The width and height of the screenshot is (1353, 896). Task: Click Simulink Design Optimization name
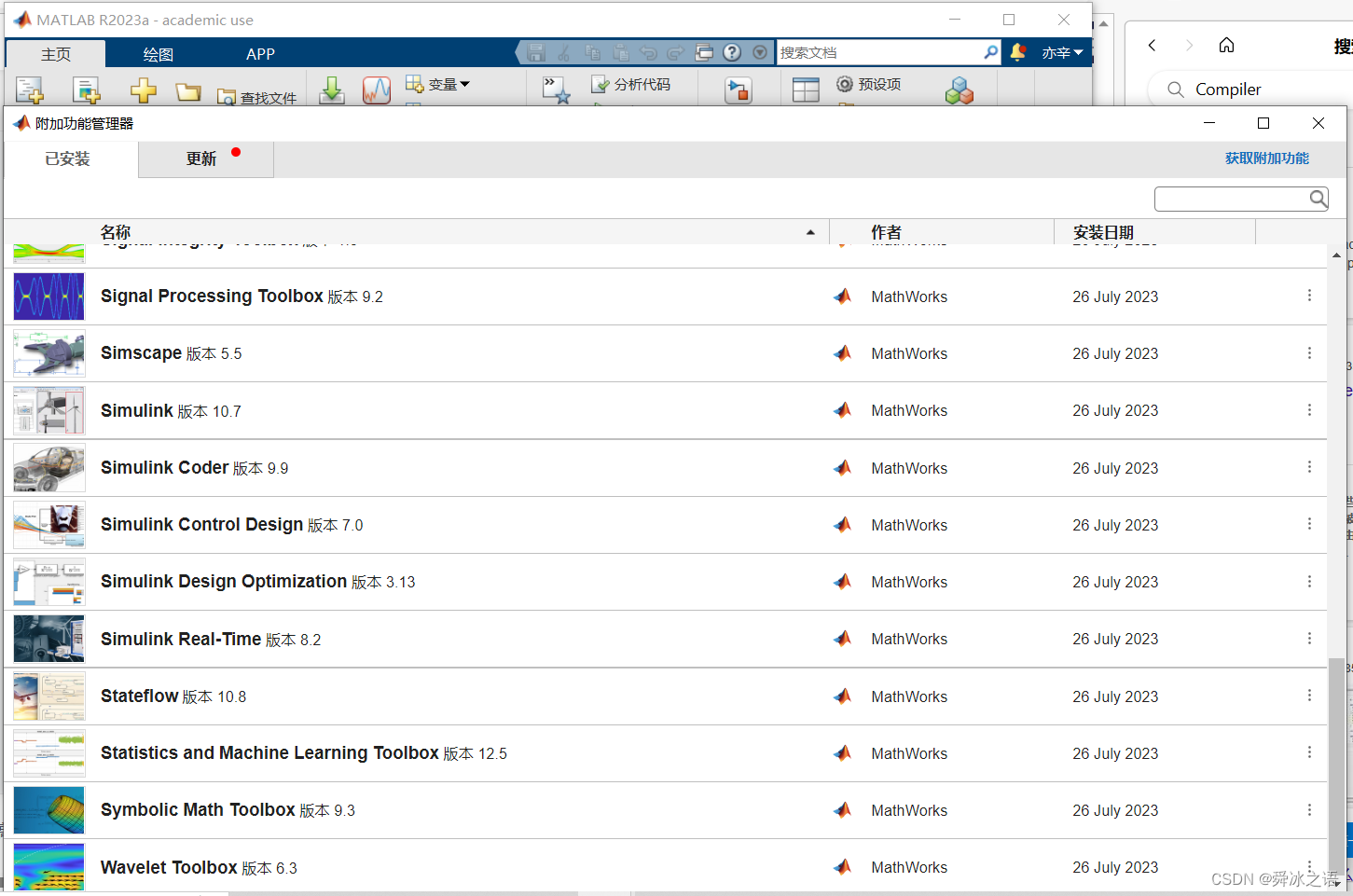coord(224,582)
